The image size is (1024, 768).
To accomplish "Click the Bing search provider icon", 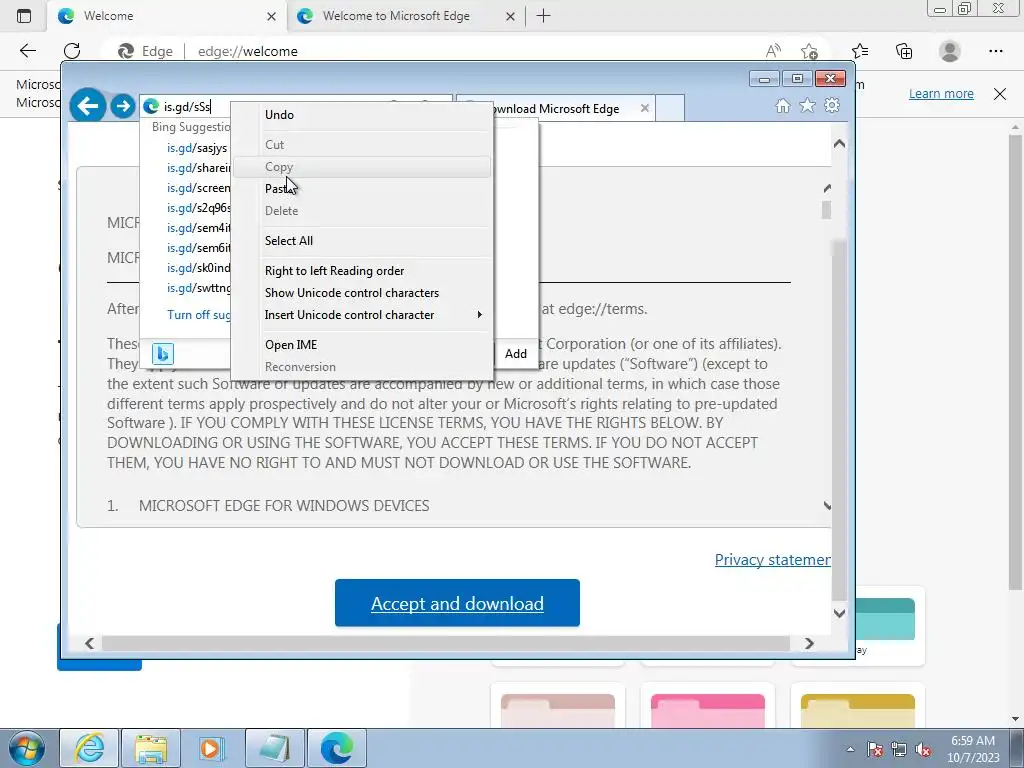I will coord(163,354).
